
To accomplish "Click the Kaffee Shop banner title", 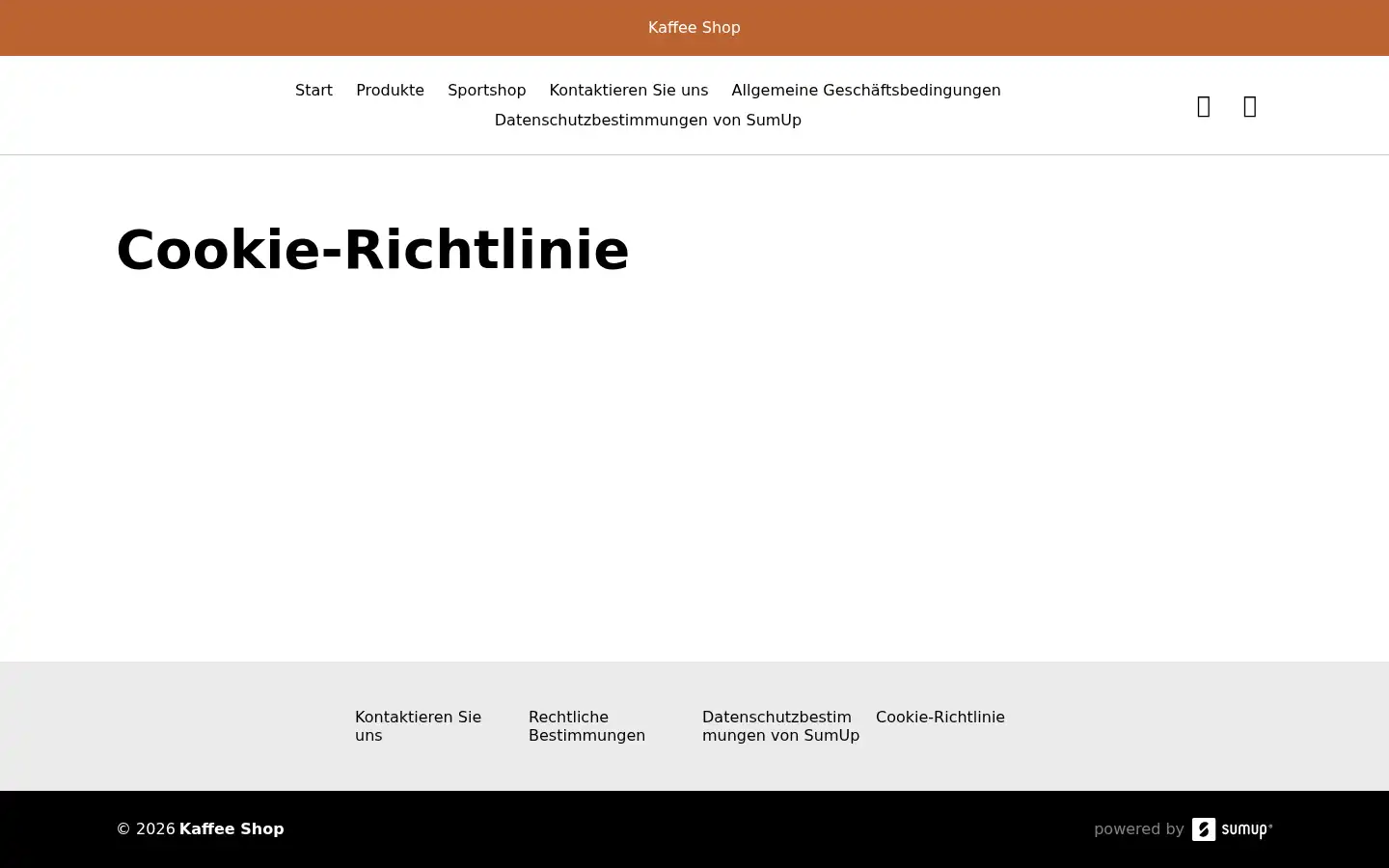I will [694, 28].
